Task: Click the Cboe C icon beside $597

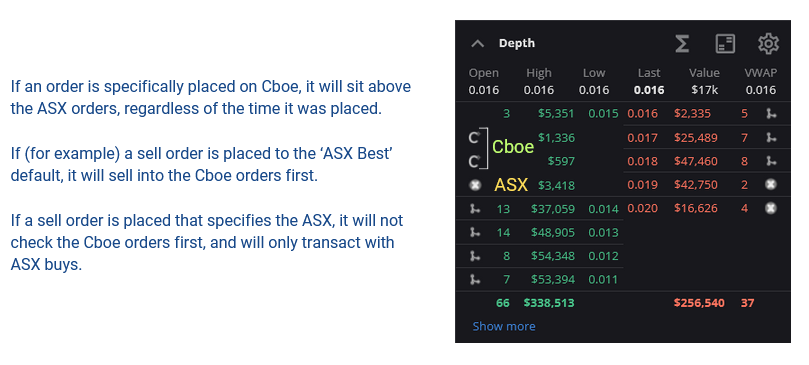Action: tap(475, 162)
